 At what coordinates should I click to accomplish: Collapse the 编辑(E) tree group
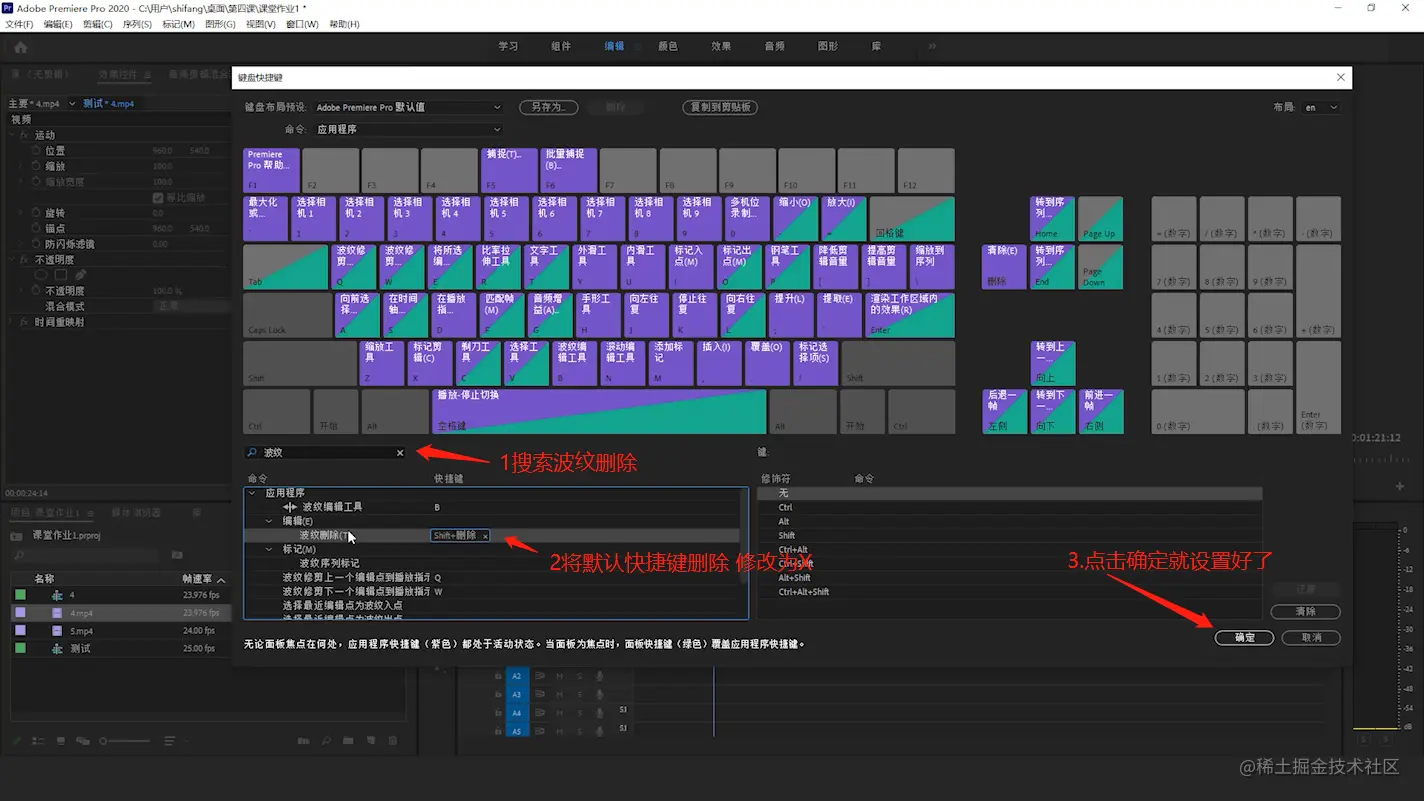pos(269,521)
